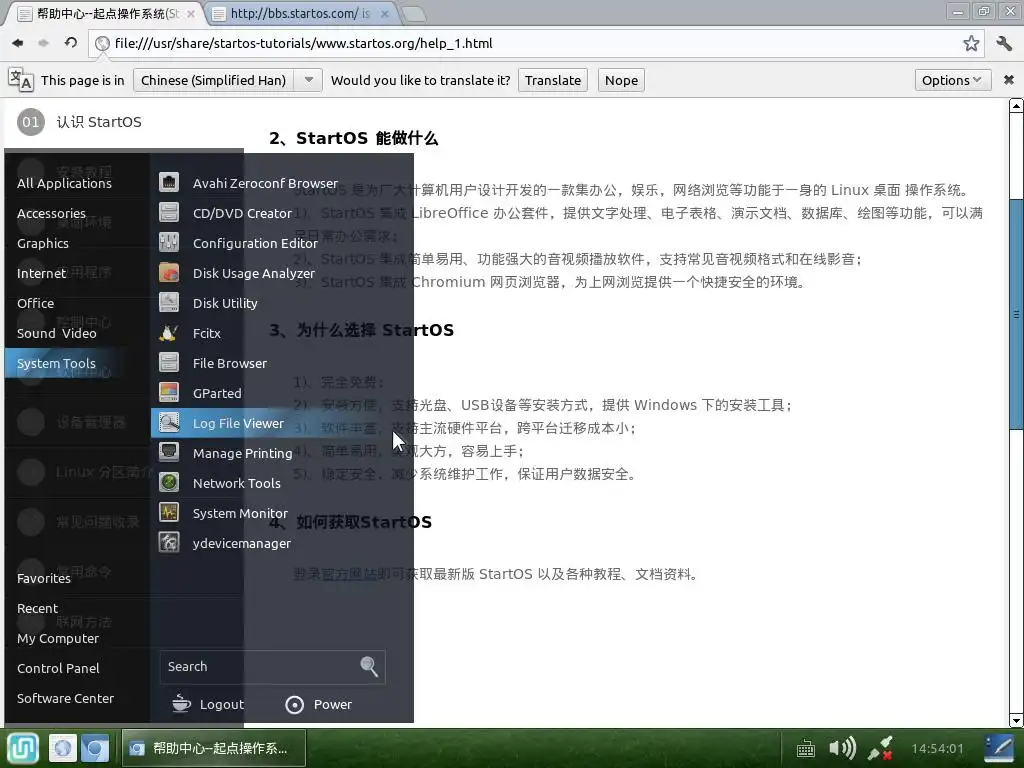Select the All Applications category
The height and width of the screenshot is (768, 1024).
click(64, 184)
